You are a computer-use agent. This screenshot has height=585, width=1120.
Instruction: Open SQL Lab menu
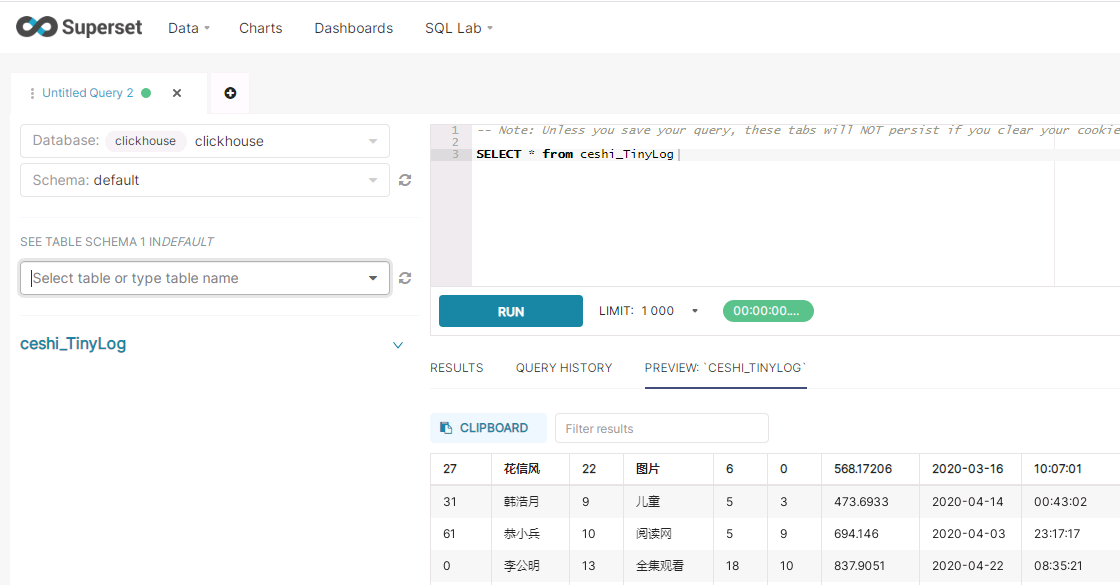pyautogui.click(x=459, y=28)
